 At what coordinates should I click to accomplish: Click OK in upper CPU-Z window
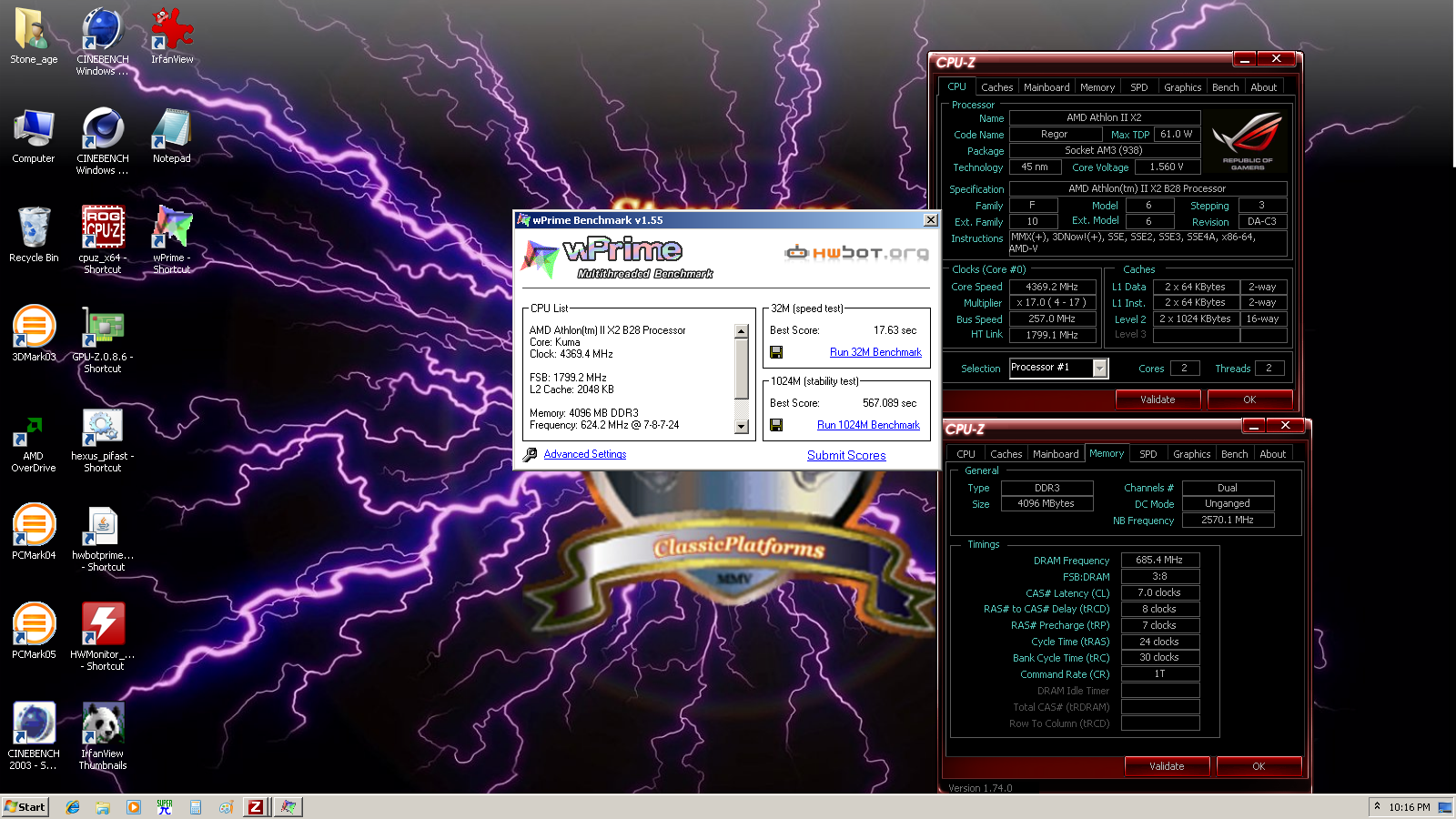(x=1249, y=399)
